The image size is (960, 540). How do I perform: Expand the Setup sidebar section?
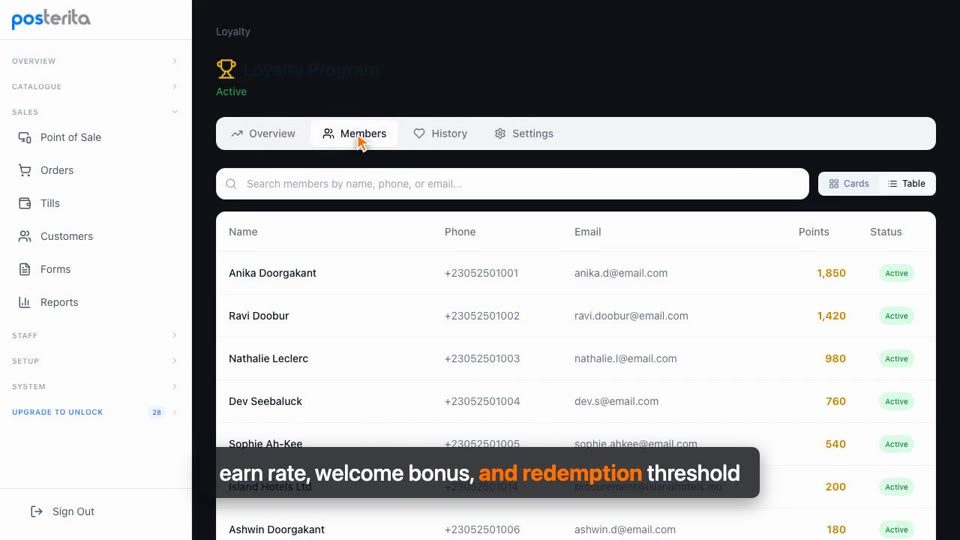96,361
